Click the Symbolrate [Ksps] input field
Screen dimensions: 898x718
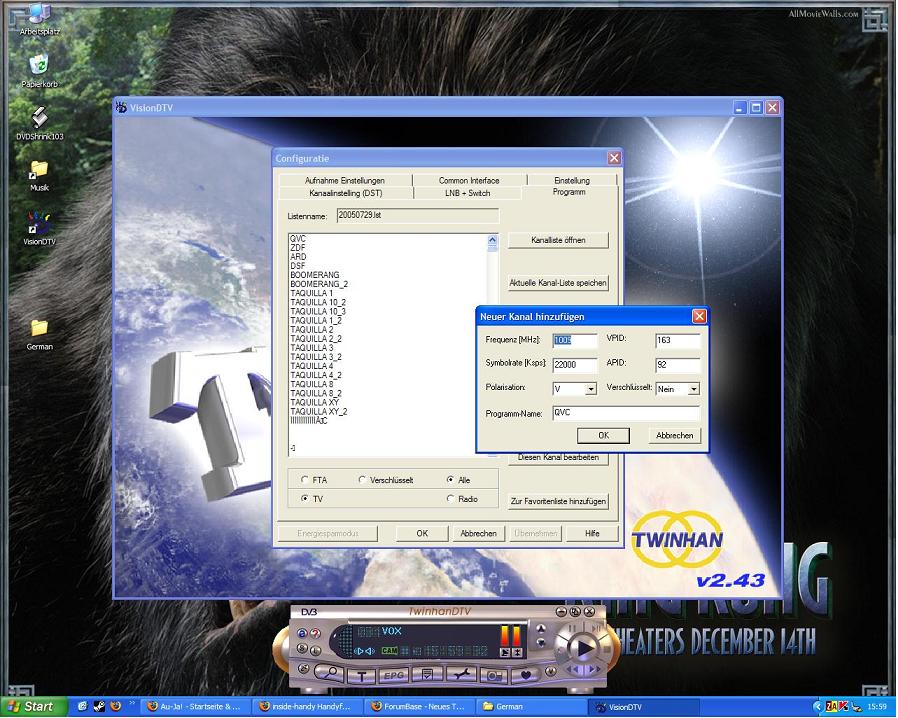[x=575, y=365]
